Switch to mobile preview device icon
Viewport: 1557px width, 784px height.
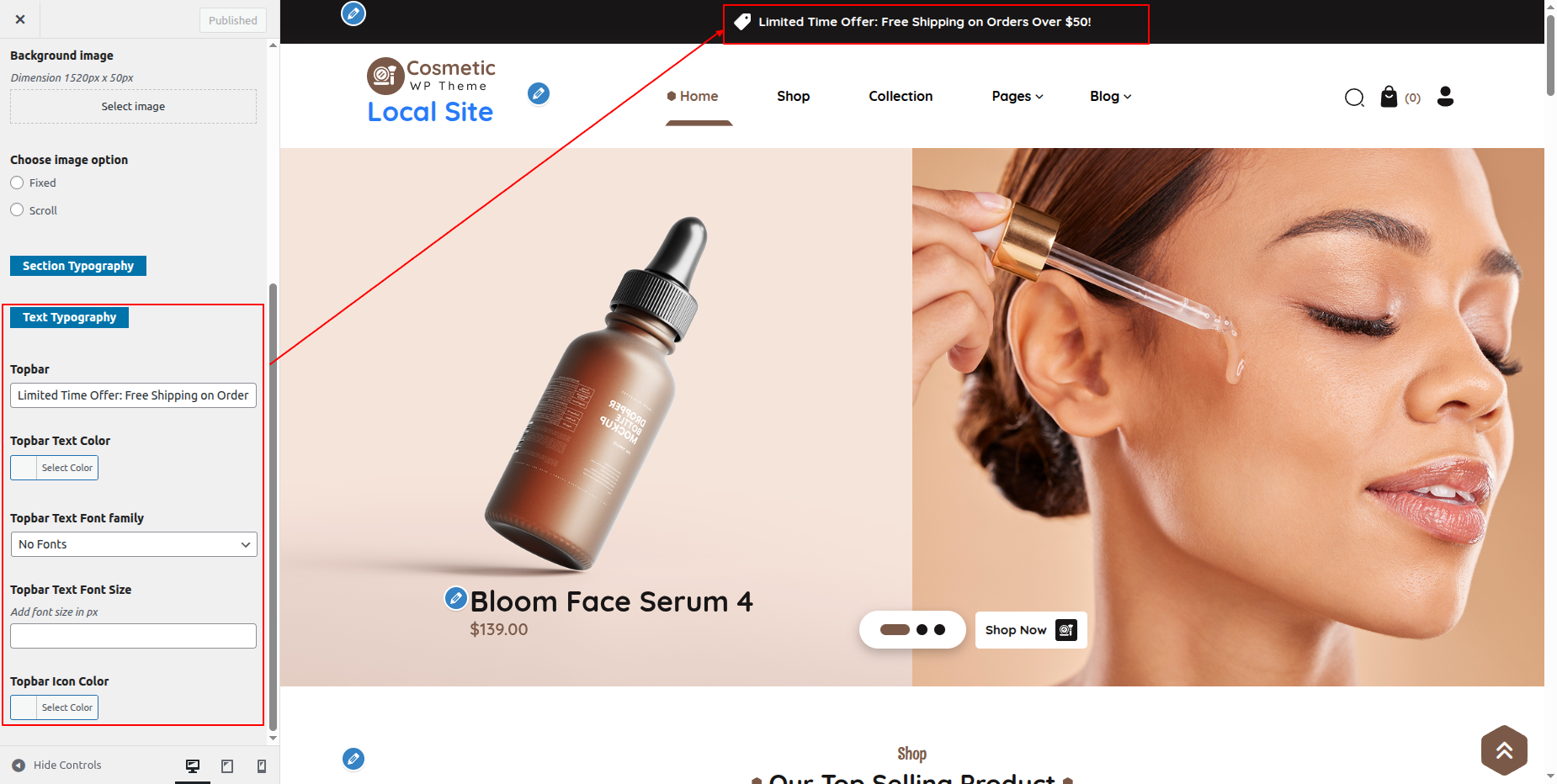(x=262, y=765)
